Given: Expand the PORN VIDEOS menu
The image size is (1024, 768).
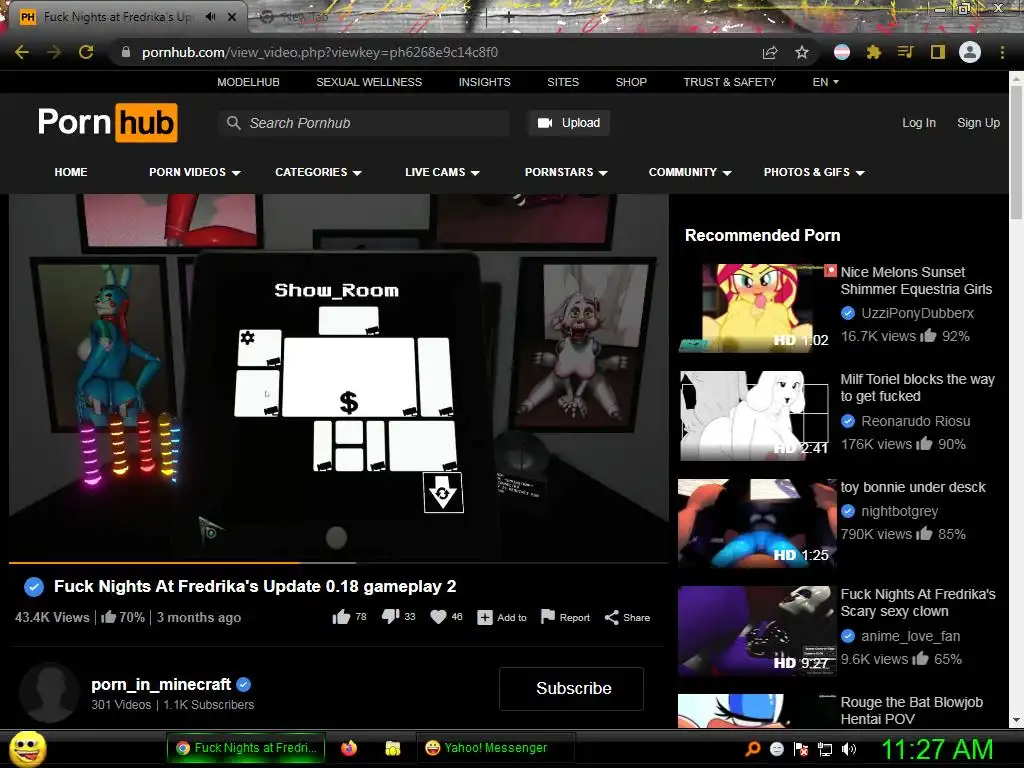Looking at the screenshot, I should tap(195, 172).
